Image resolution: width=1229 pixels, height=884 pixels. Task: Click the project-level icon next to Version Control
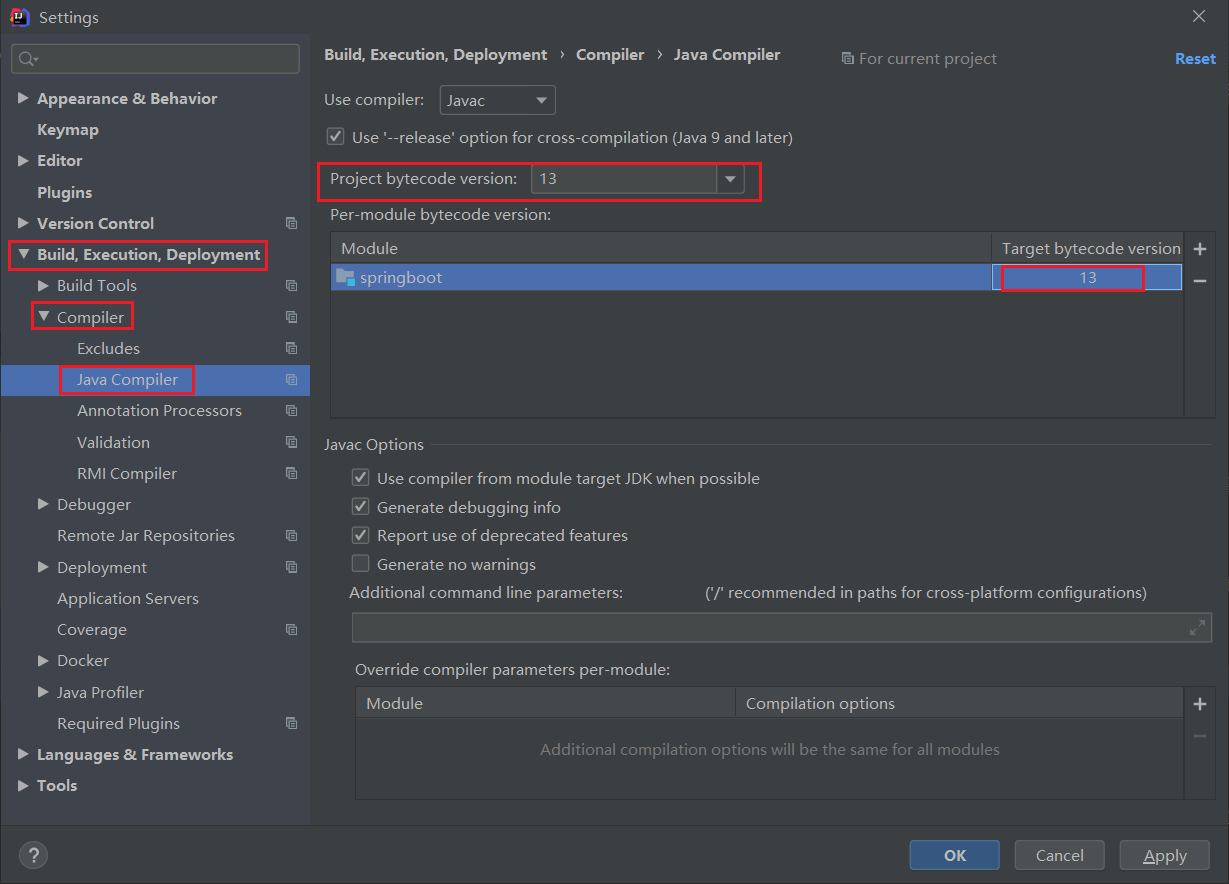point(291,223)
